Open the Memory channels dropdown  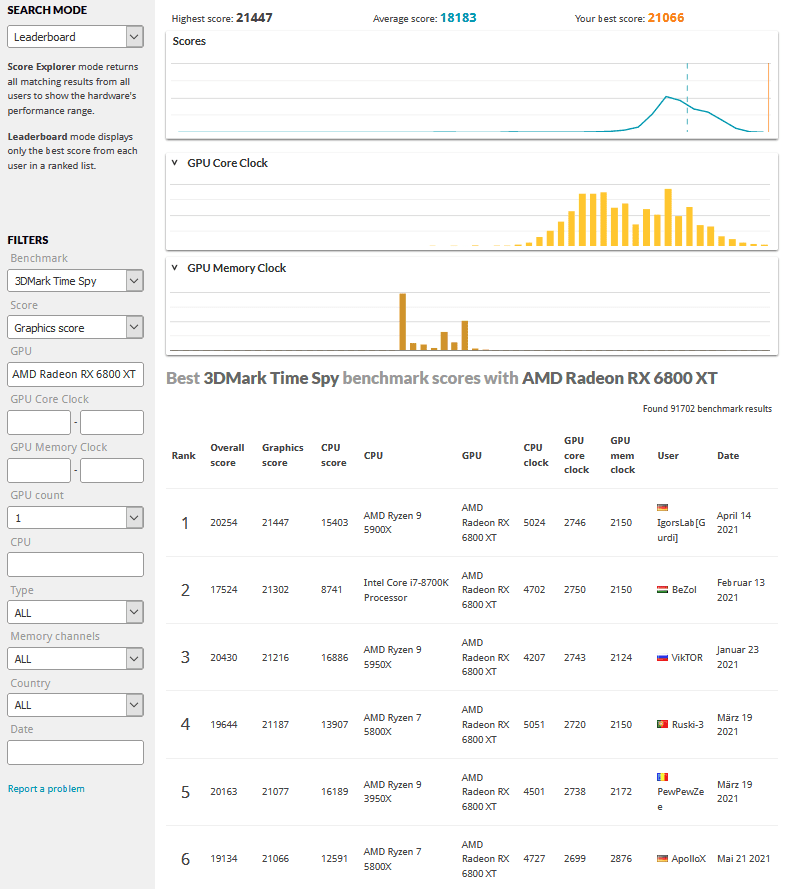tap(75, 659)
